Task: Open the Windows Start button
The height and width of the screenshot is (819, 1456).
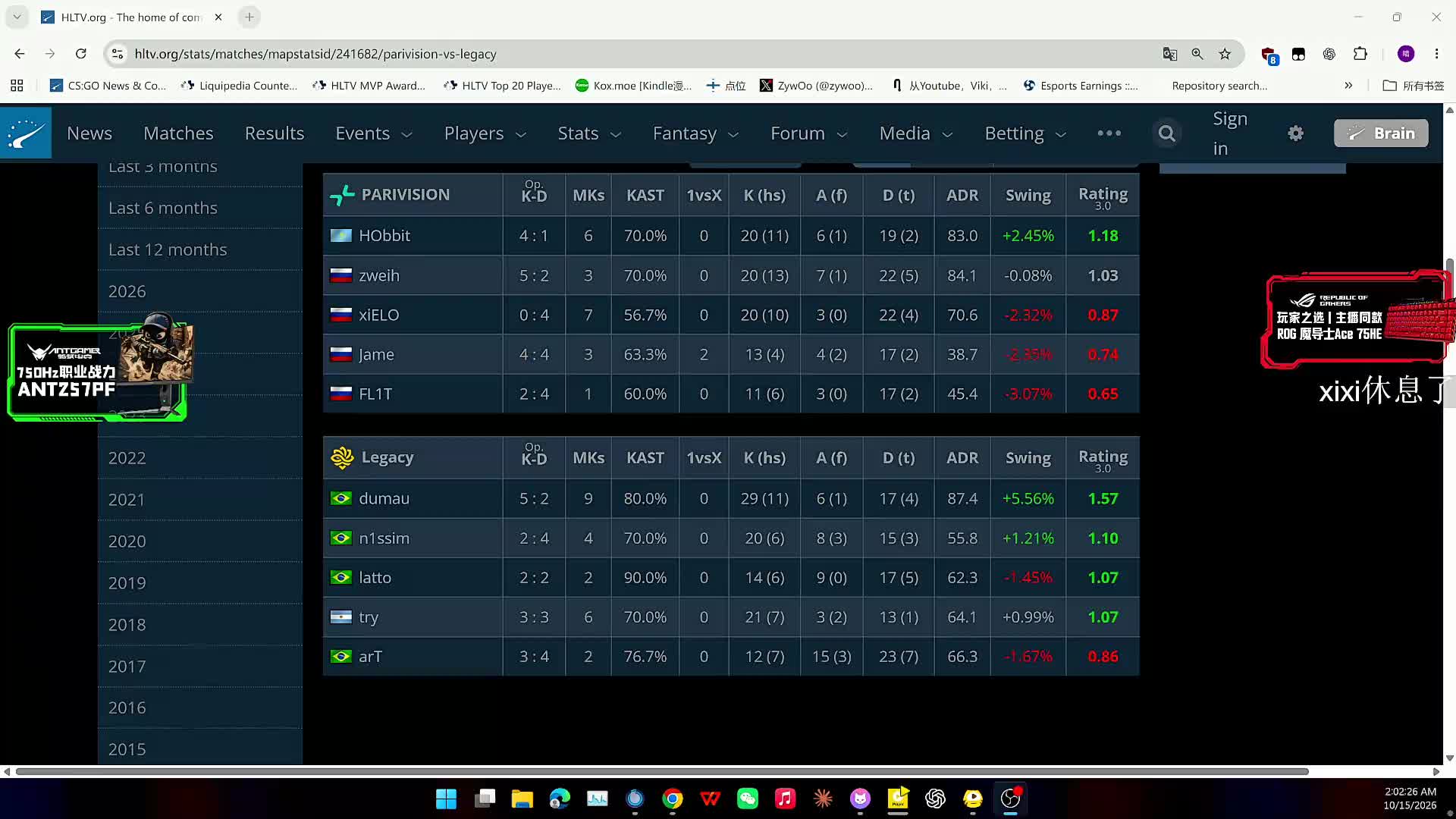Action: [446, 799]
